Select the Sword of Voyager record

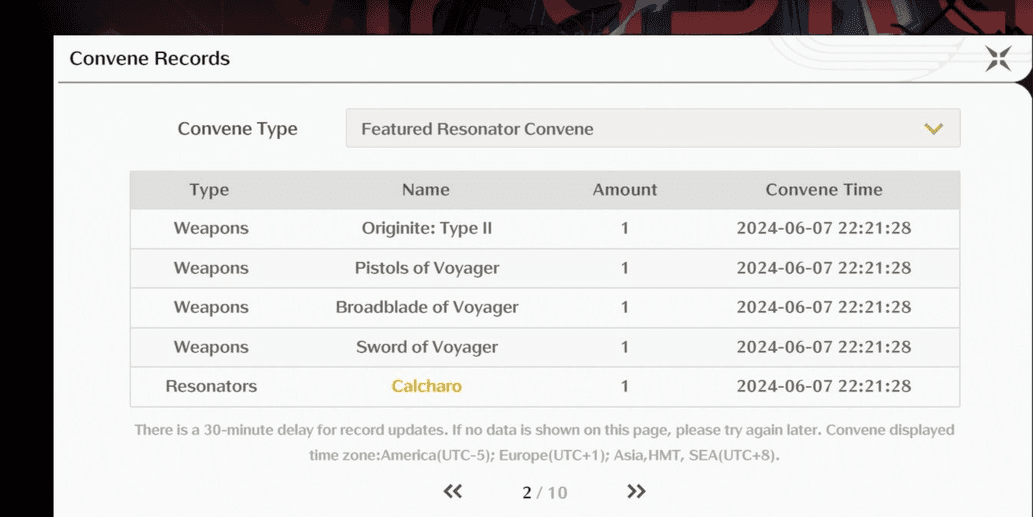[x=545, y=347]
